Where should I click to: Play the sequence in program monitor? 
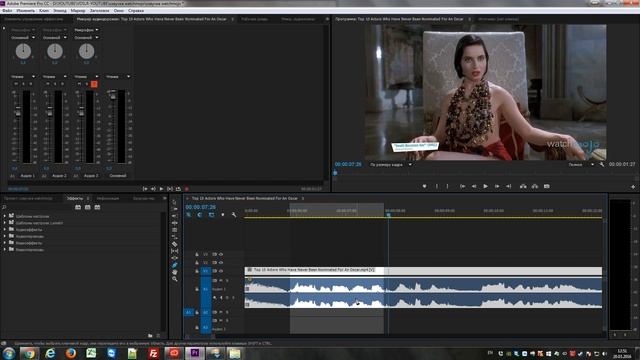coord(485,186)
